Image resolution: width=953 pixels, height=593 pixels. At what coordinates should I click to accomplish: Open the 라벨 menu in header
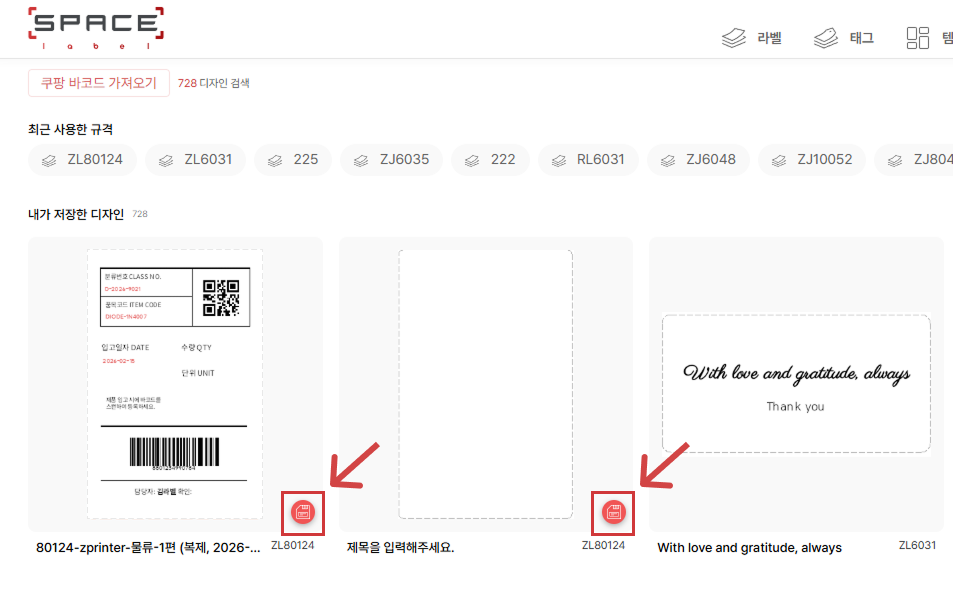[752, 38]
